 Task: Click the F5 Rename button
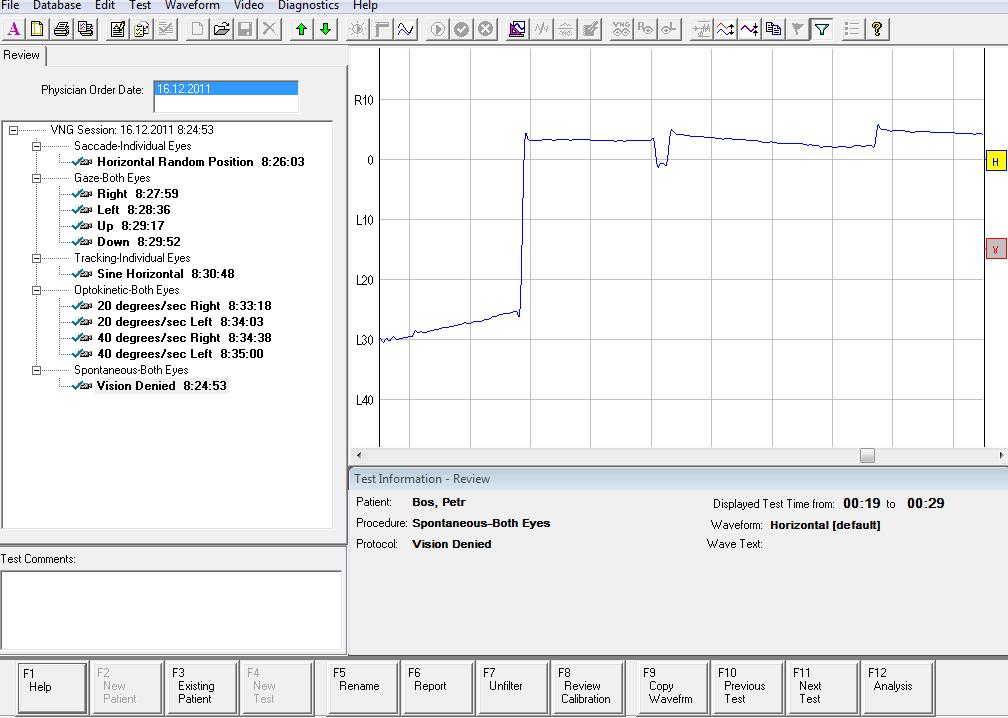coord(363,688)
